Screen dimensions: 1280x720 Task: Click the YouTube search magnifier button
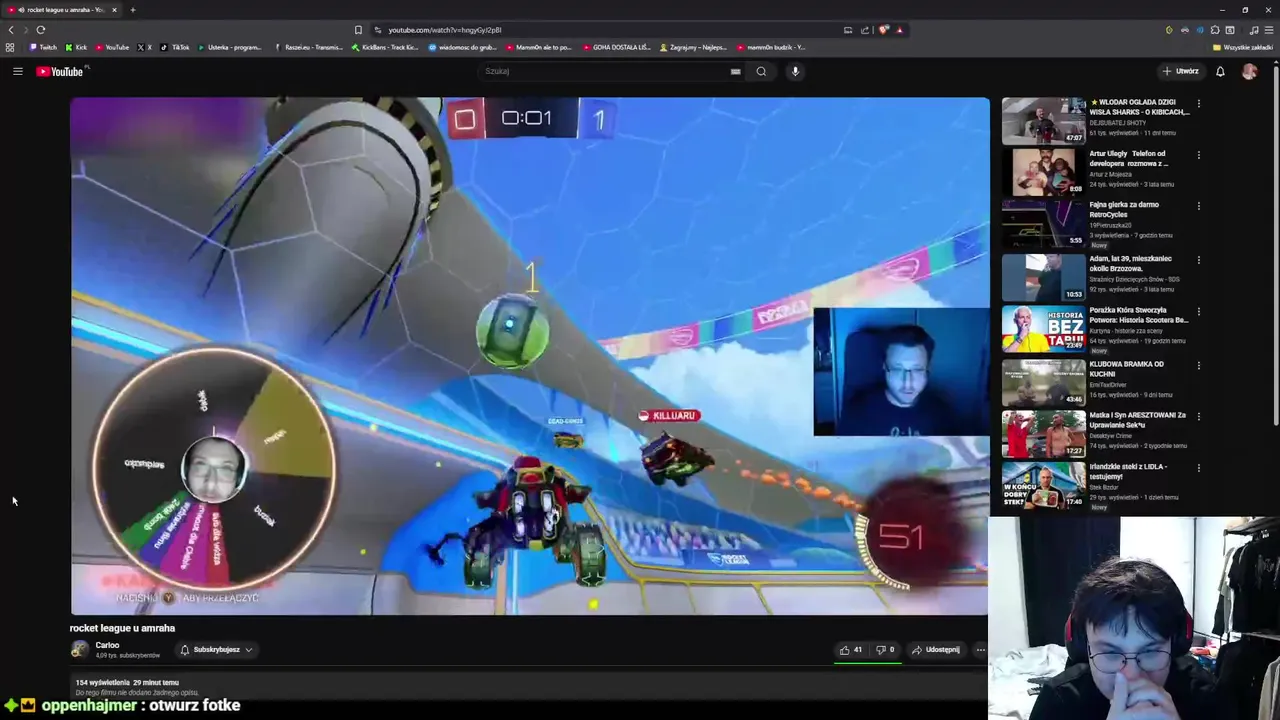pos(761,71)
